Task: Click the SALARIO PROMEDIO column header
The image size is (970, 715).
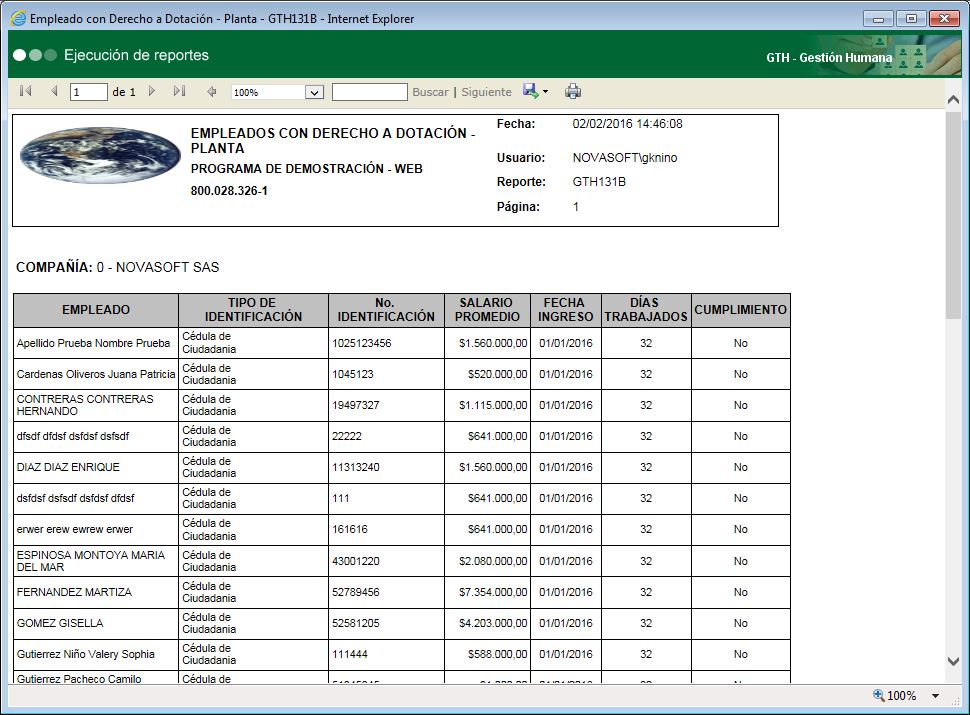Action: (487, 310)
